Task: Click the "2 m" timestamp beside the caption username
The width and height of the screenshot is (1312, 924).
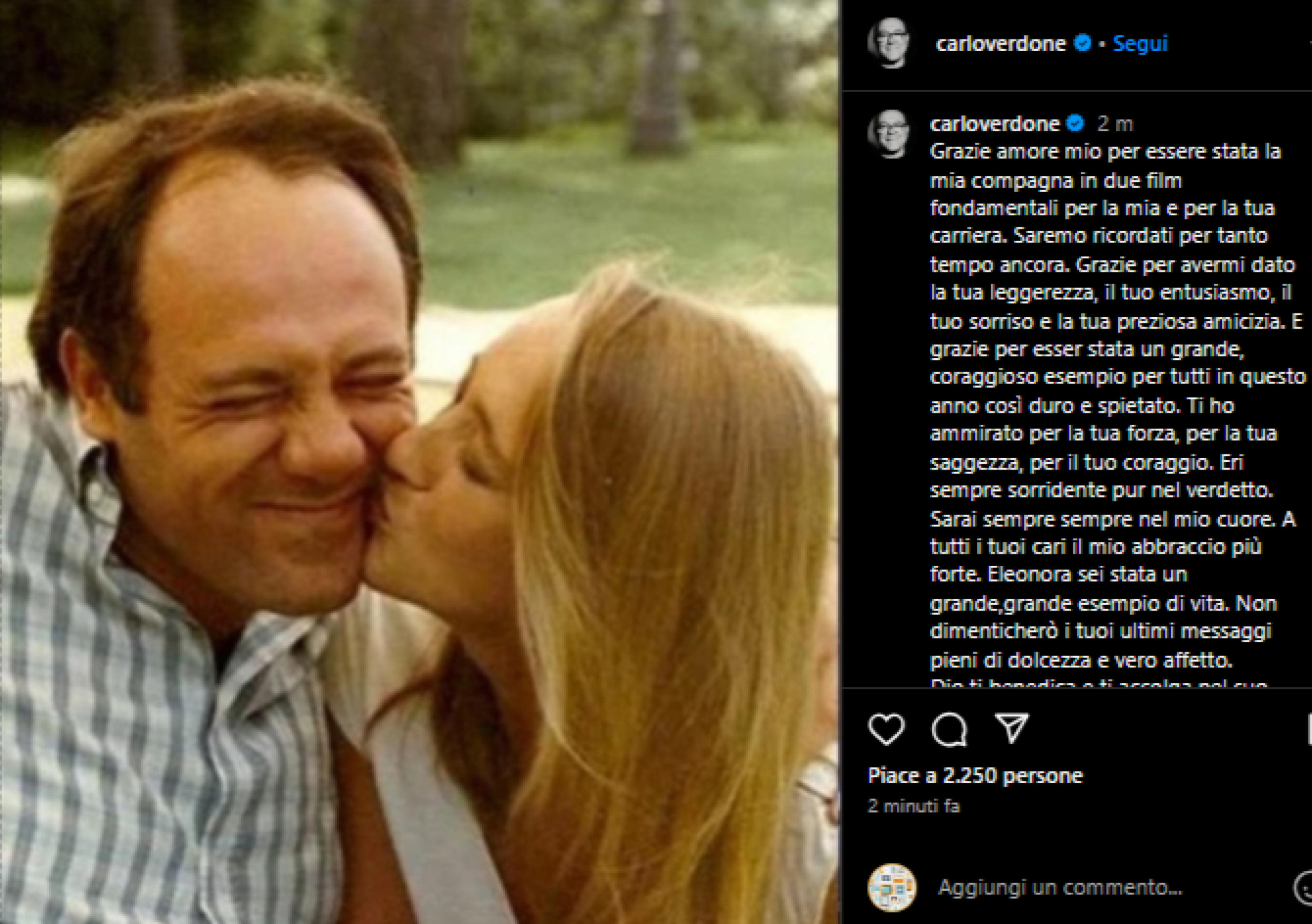Action: (x=1114, y=124)
